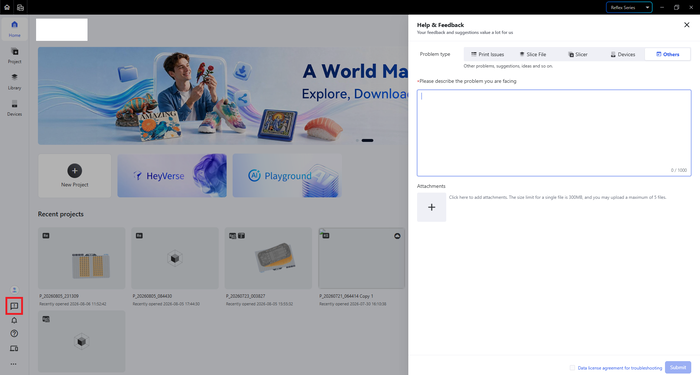Open the Project section in sidebar
This screenshot has width=700, height=375.
point(14,55)
